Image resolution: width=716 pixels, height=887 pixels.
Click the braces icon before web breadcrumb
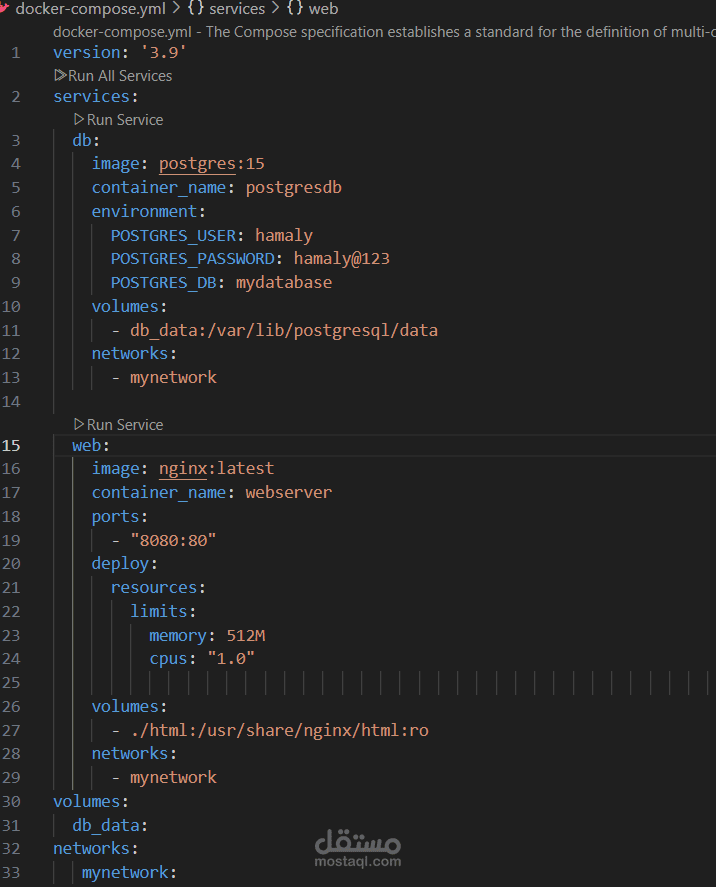click(x=295, y=8)
